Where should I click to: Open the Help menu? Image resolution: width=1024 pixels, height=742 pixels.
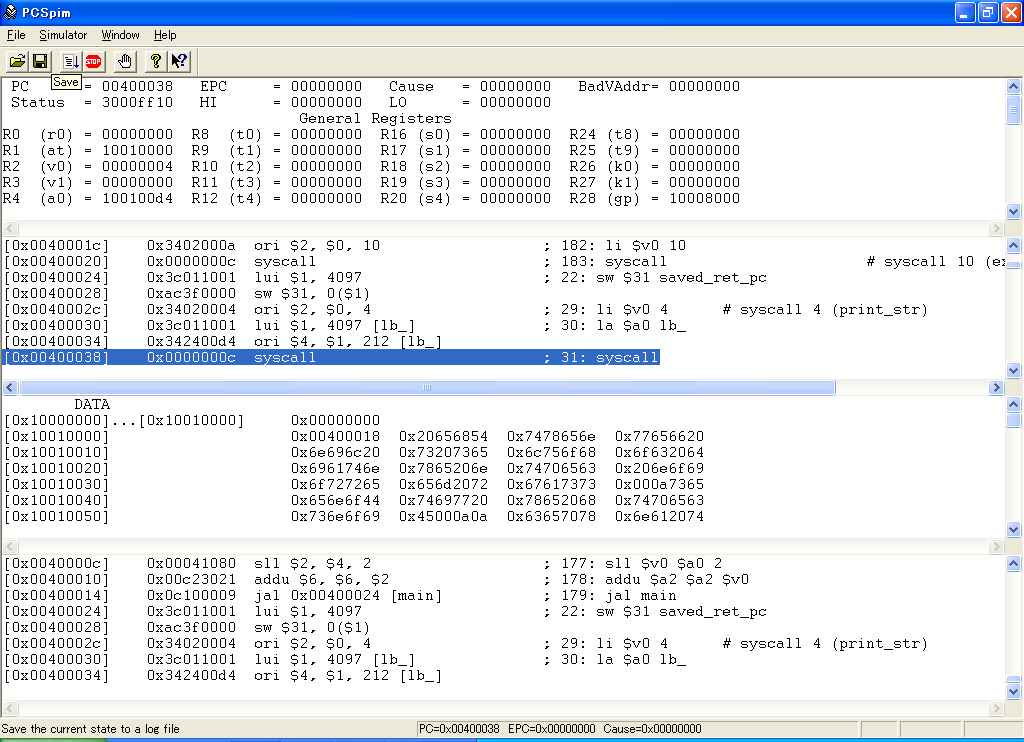[165, 35]
